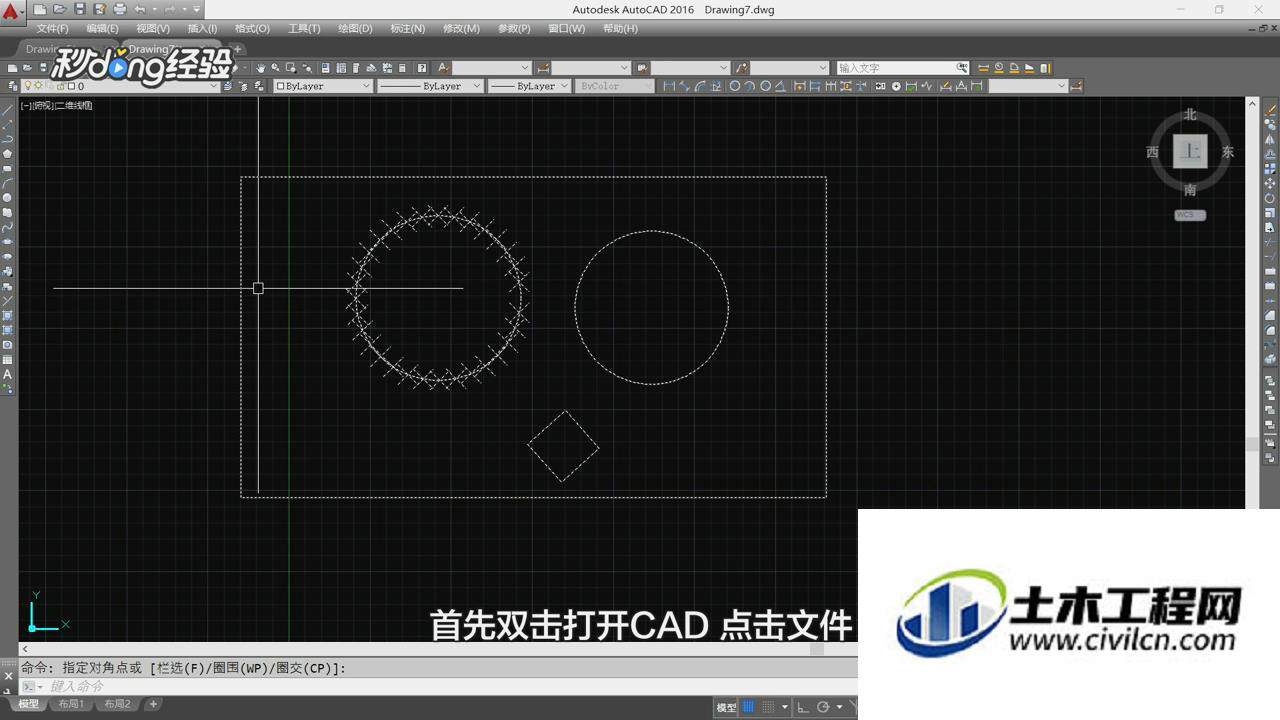
Task: Toggle the layer 0 lightbulb on/off icon
Action: pyautogui.click(x=28, y=85)
